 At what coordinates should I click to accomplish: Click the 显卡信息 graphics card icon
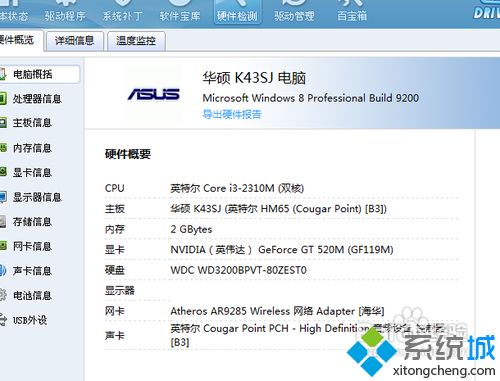click(3, 172)
